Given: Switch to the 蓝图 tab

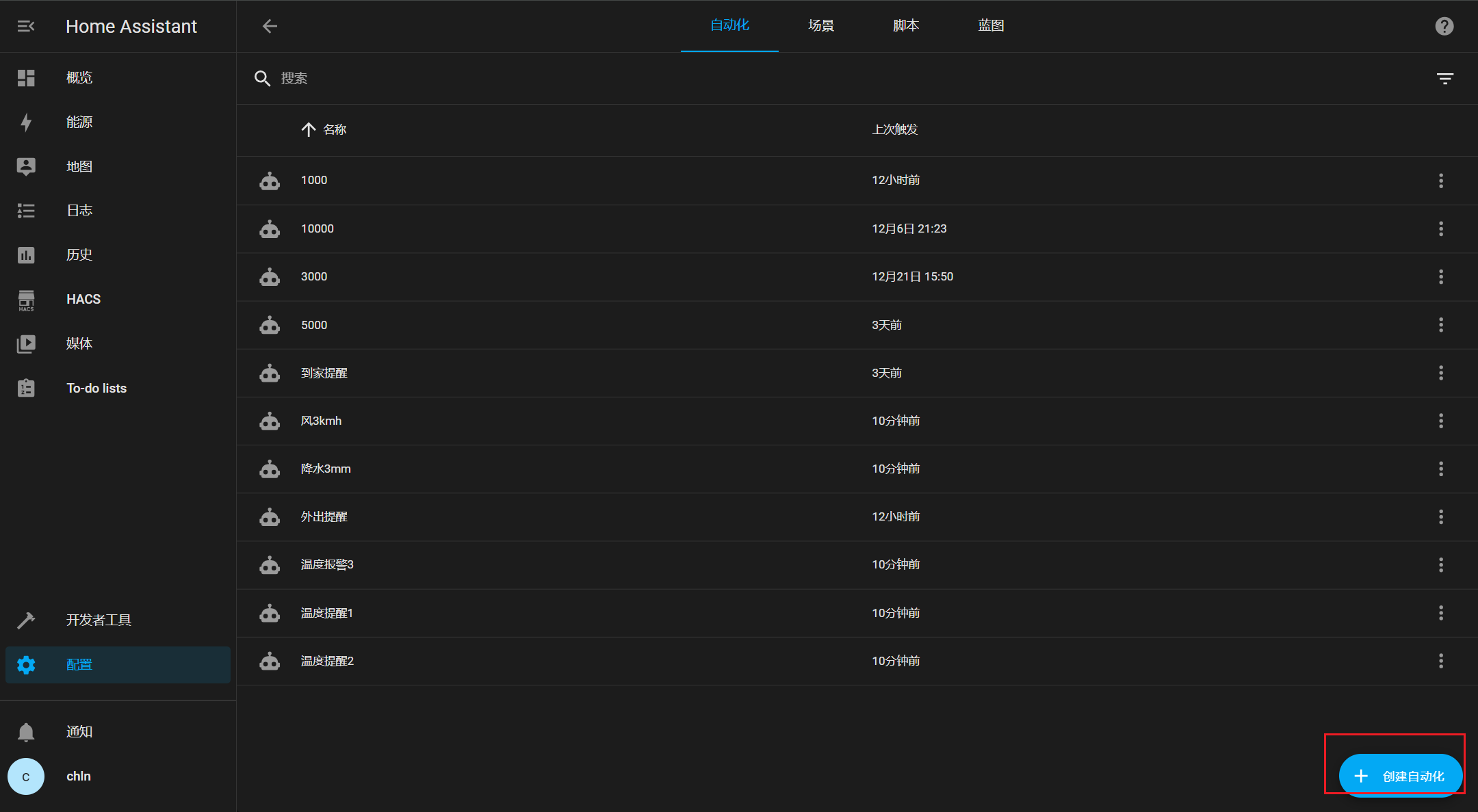Looking at the screenshot, I should click(x=991, y=25).
